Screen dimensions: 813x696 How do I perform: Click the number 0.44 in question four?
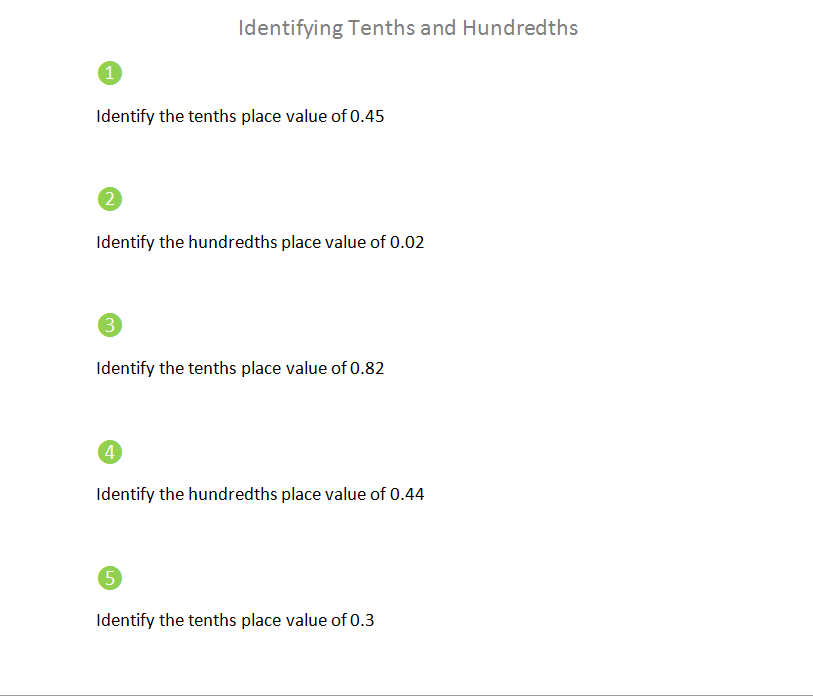(407, 494)
